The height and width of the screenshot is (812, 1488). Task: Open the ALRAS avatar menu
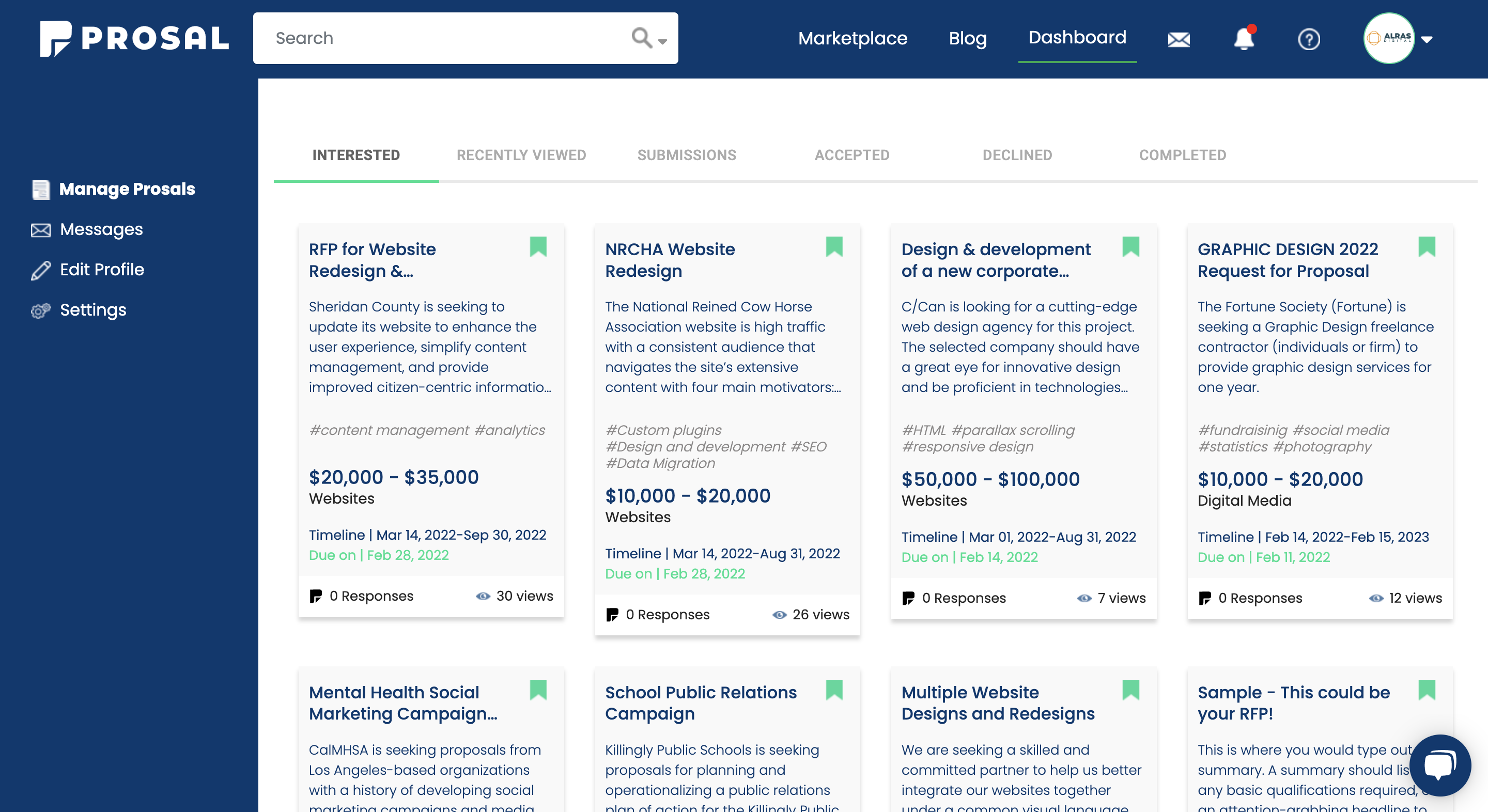point(1389,39)
